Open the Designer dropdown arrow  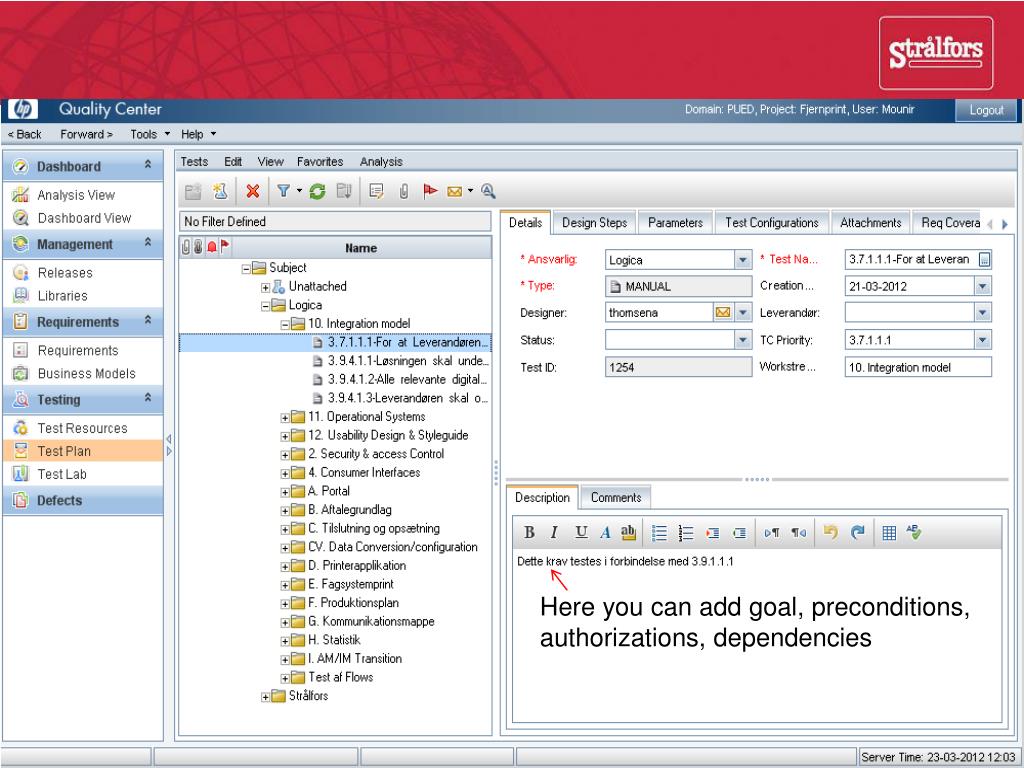click(743, 313)
